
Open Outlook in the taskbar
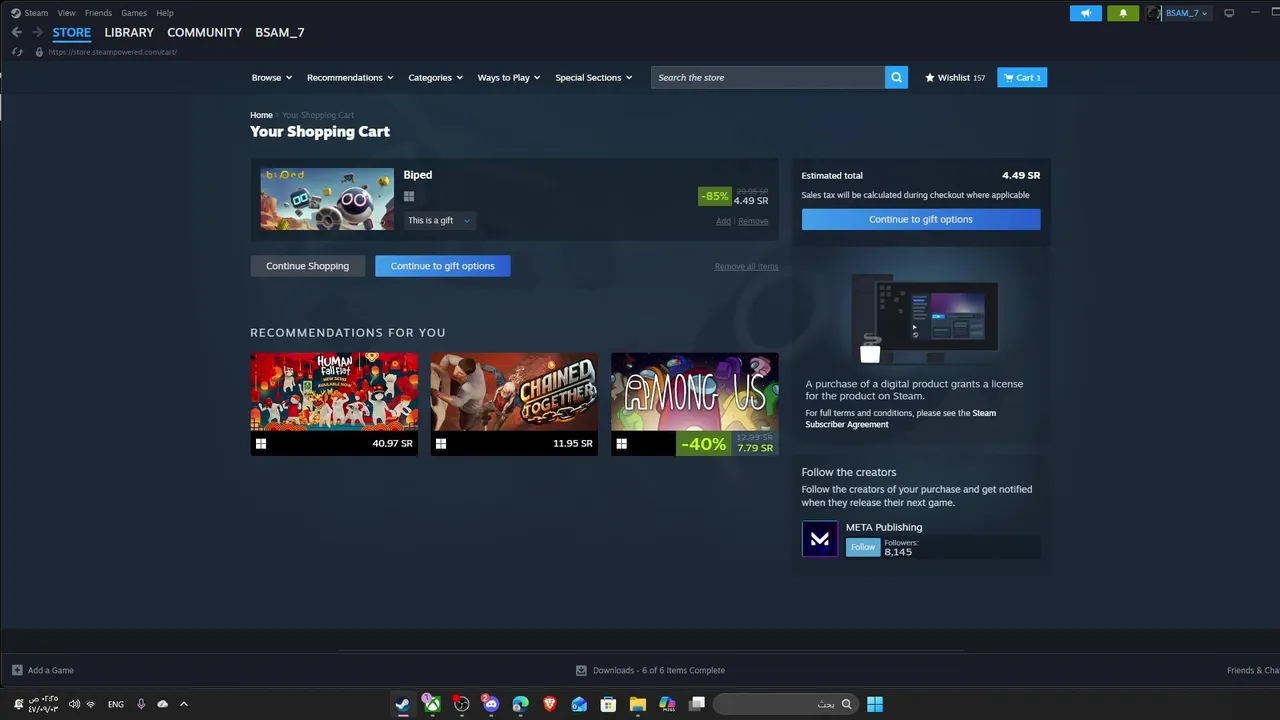pyautogui.click(x=579, y=704)
